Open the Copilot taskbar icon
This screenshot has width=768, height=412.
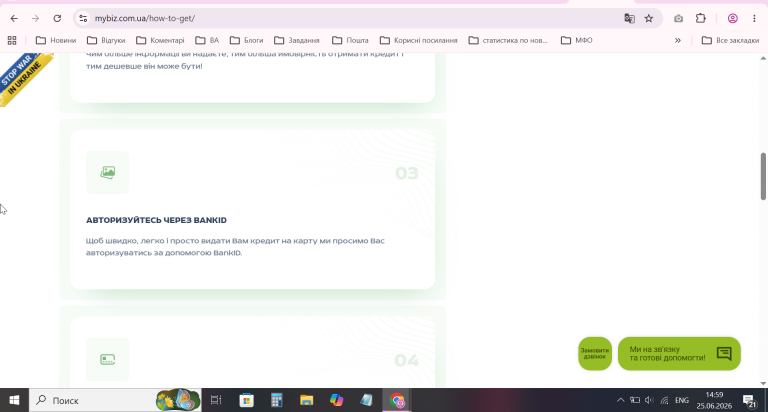click(x=336, y=400)
